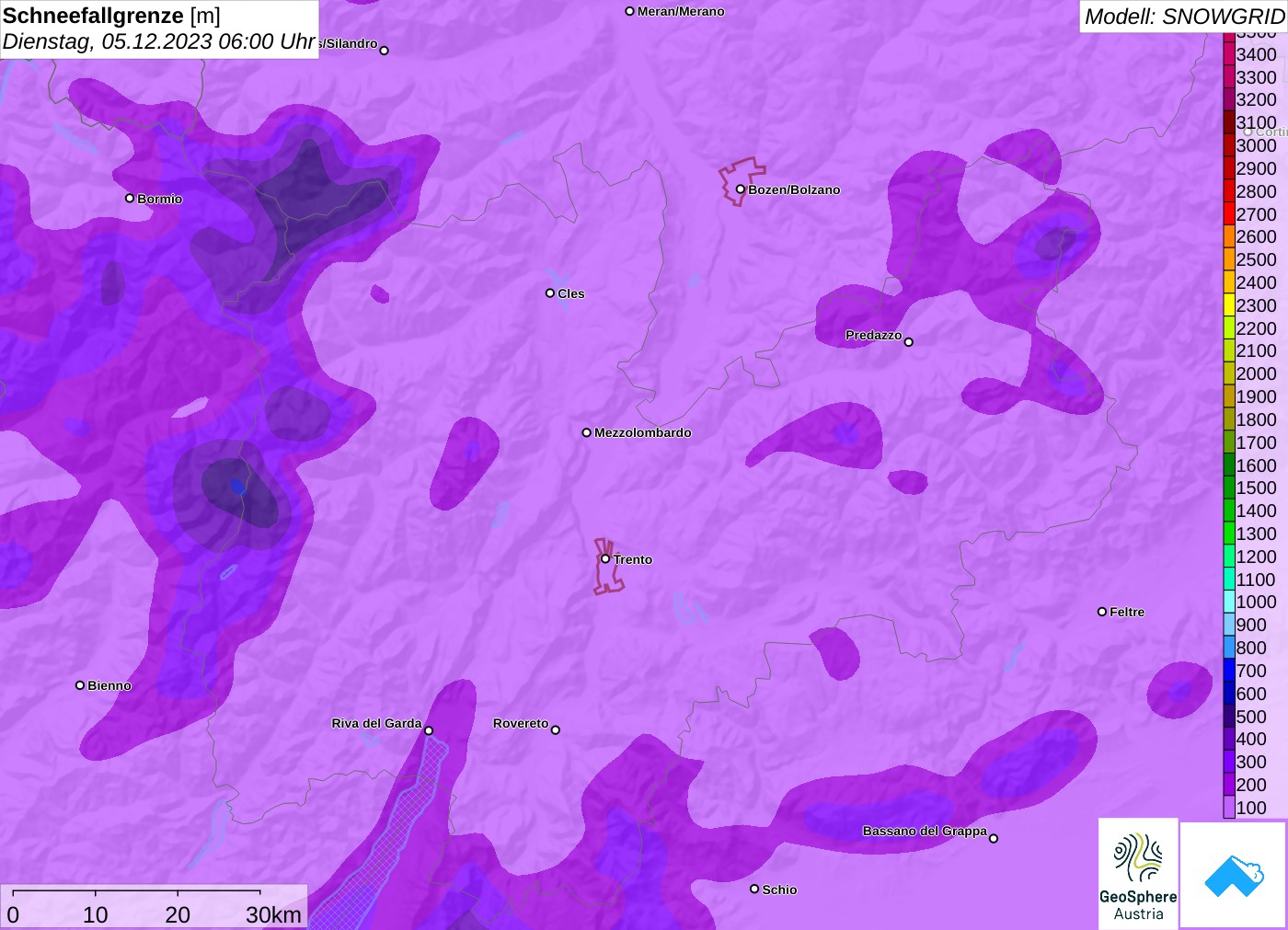Click the 'Bienno' name label
The width and height of the screenshot is (1288, 930).
pyautogui.click(x=109, y=685)
